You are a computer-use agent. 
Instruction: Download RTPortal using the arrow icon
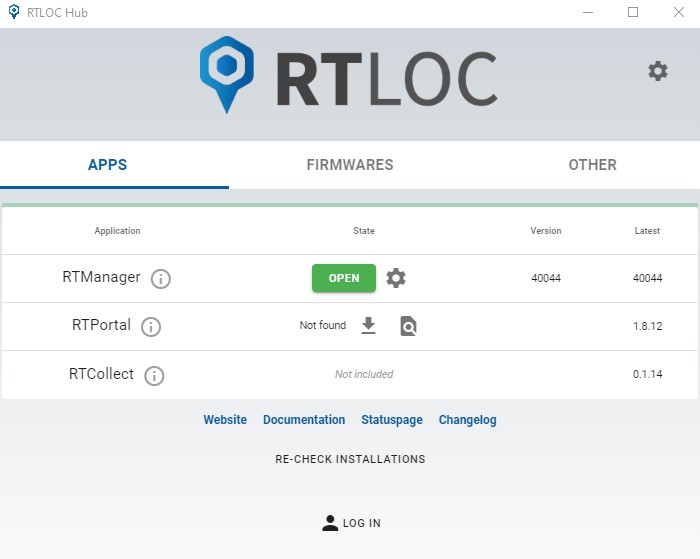pyautogui.click(x=368, y=325)
